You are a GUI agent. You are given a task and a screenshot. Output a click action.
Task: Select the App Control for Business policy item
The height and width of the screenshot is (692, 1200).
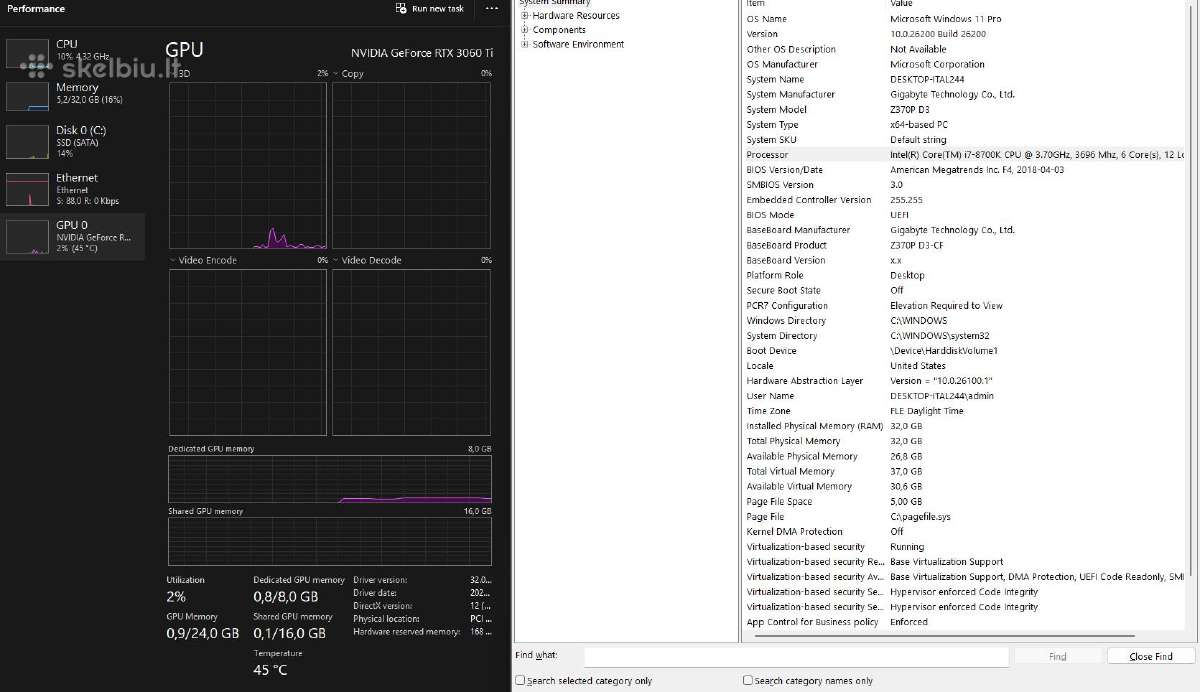(812, 622)
